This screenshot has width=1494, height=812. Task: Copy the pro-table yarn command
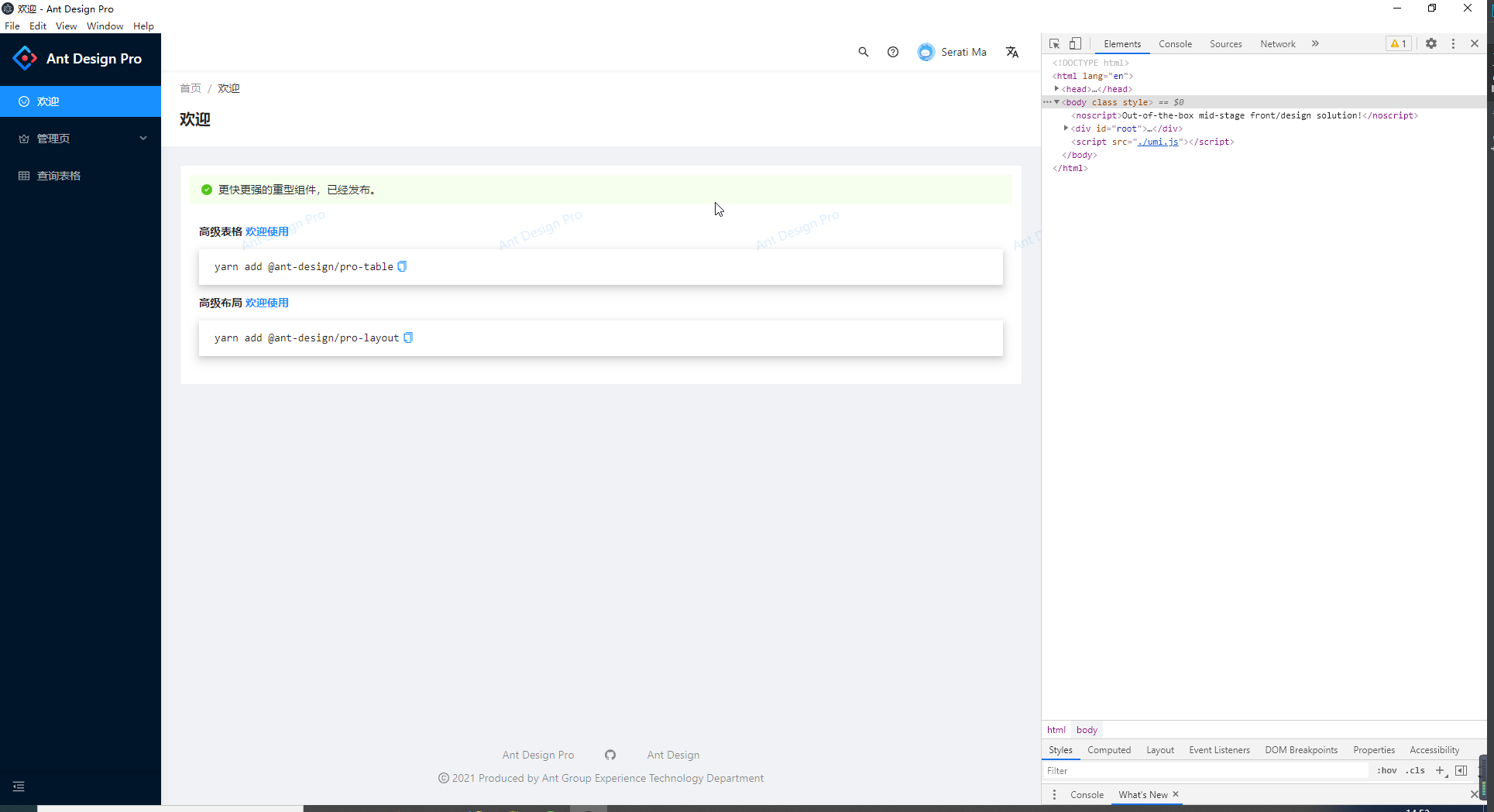pos(402,266)
